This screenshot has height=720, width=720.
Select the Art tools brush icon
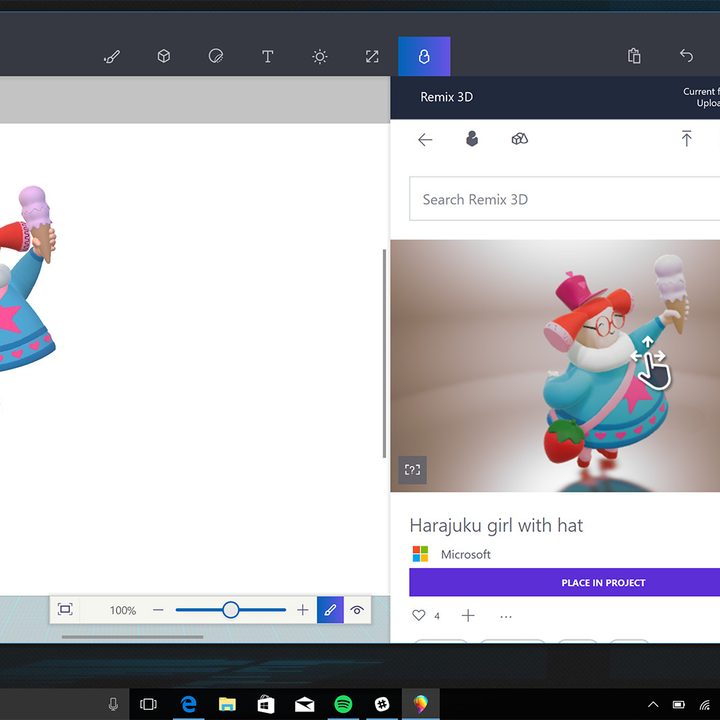(112, 56)
